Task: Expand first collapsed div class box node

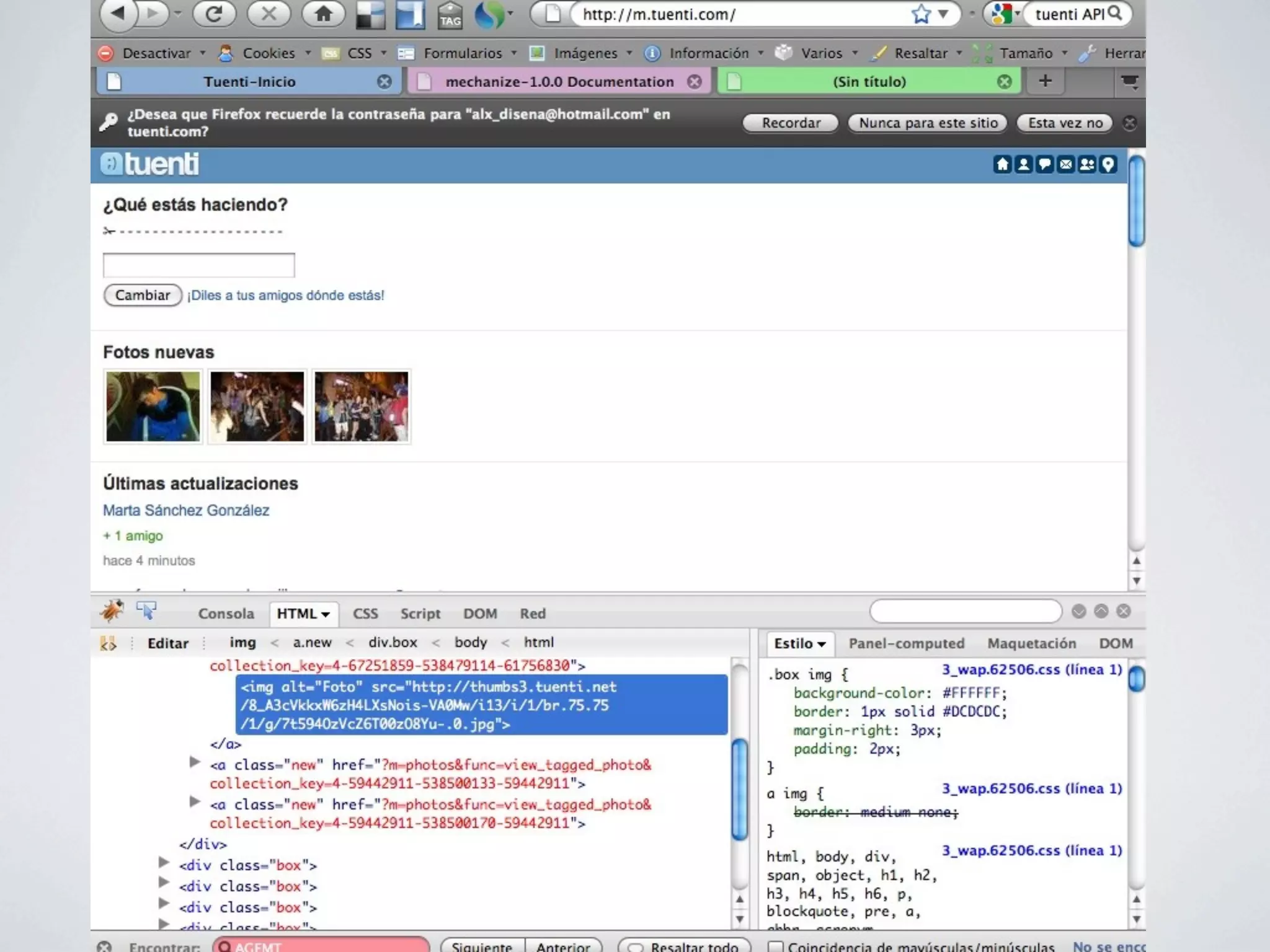Action: [x=164, y=862]
